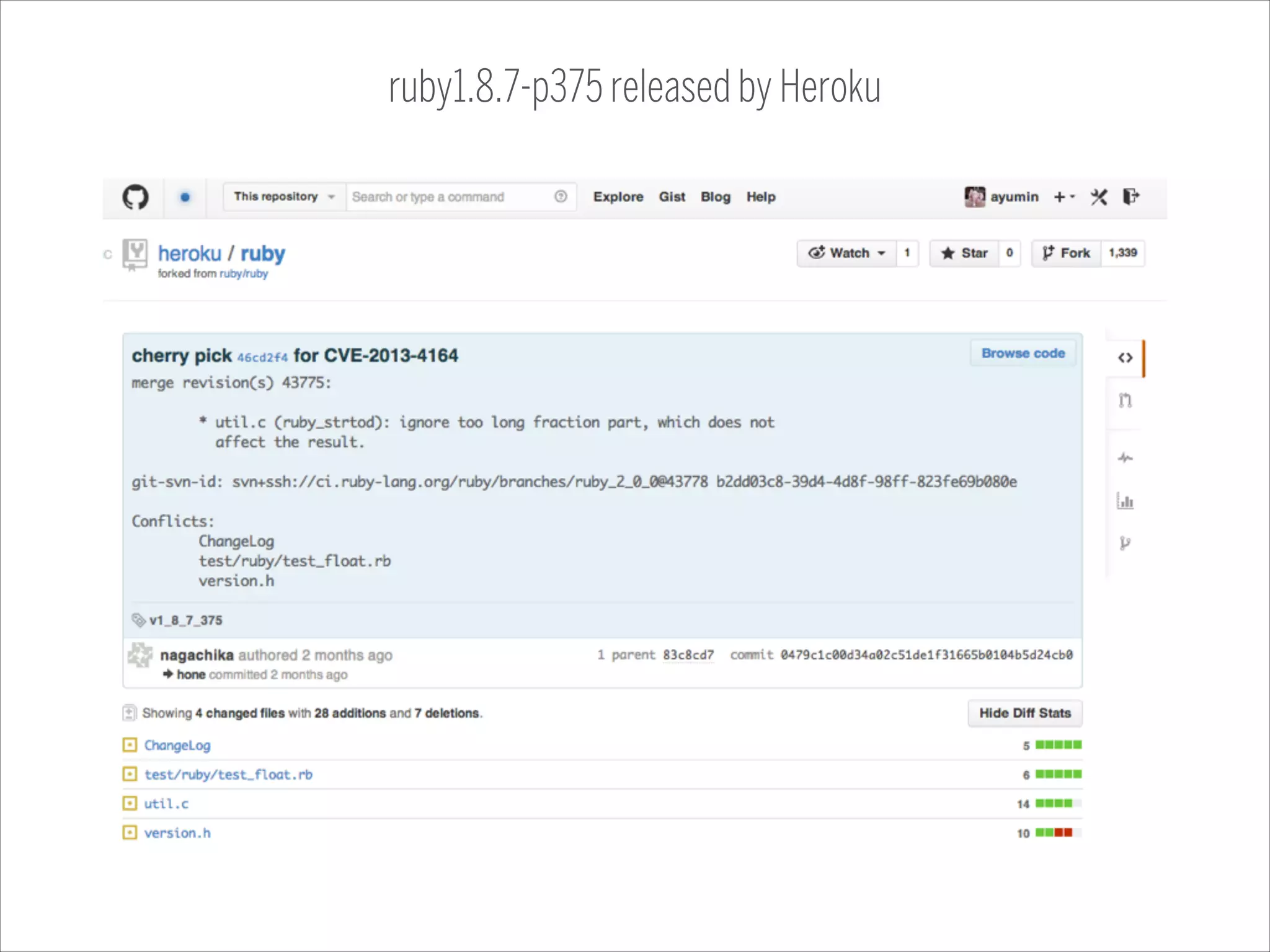Click the tag icon beside v1_8_7_375
1270x952 pixels.
[x=139, y=620]
